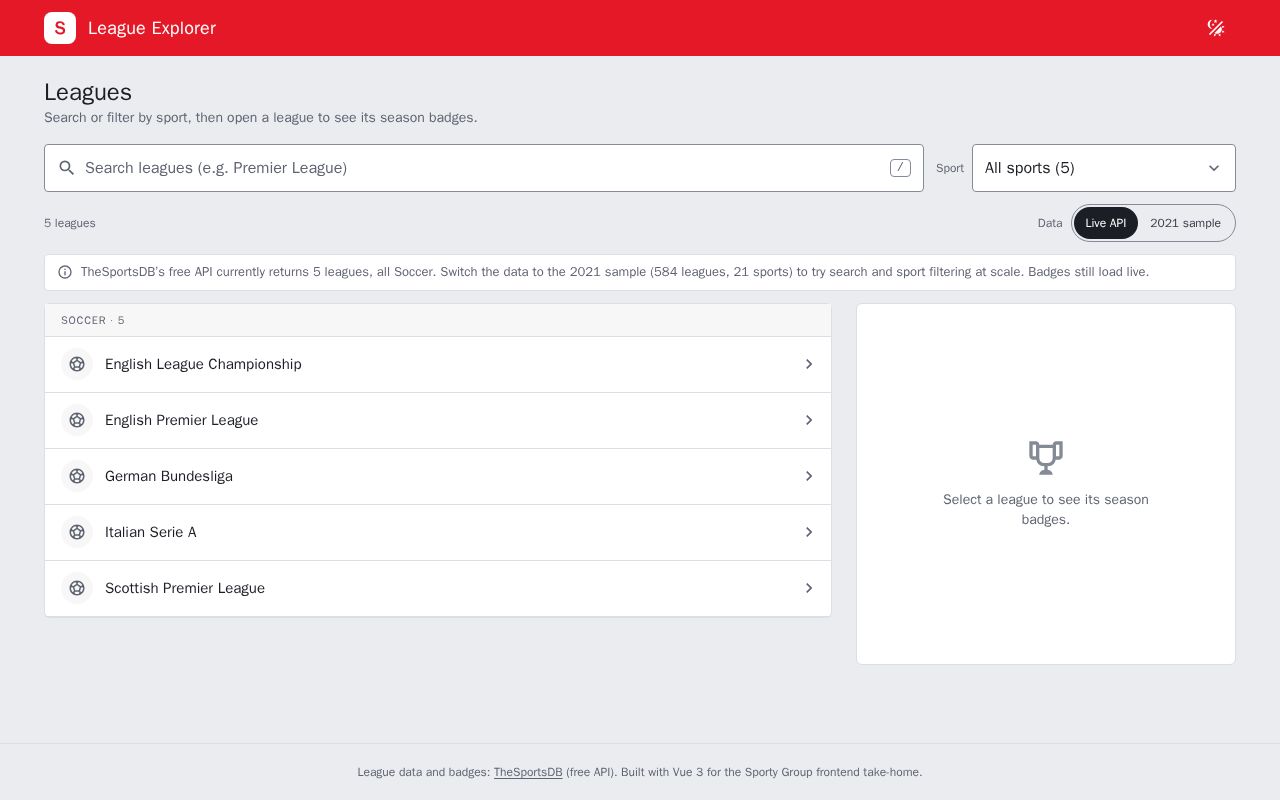Select the English League Championship name
Screen dimensions: 1280x800
click(203, 364)
